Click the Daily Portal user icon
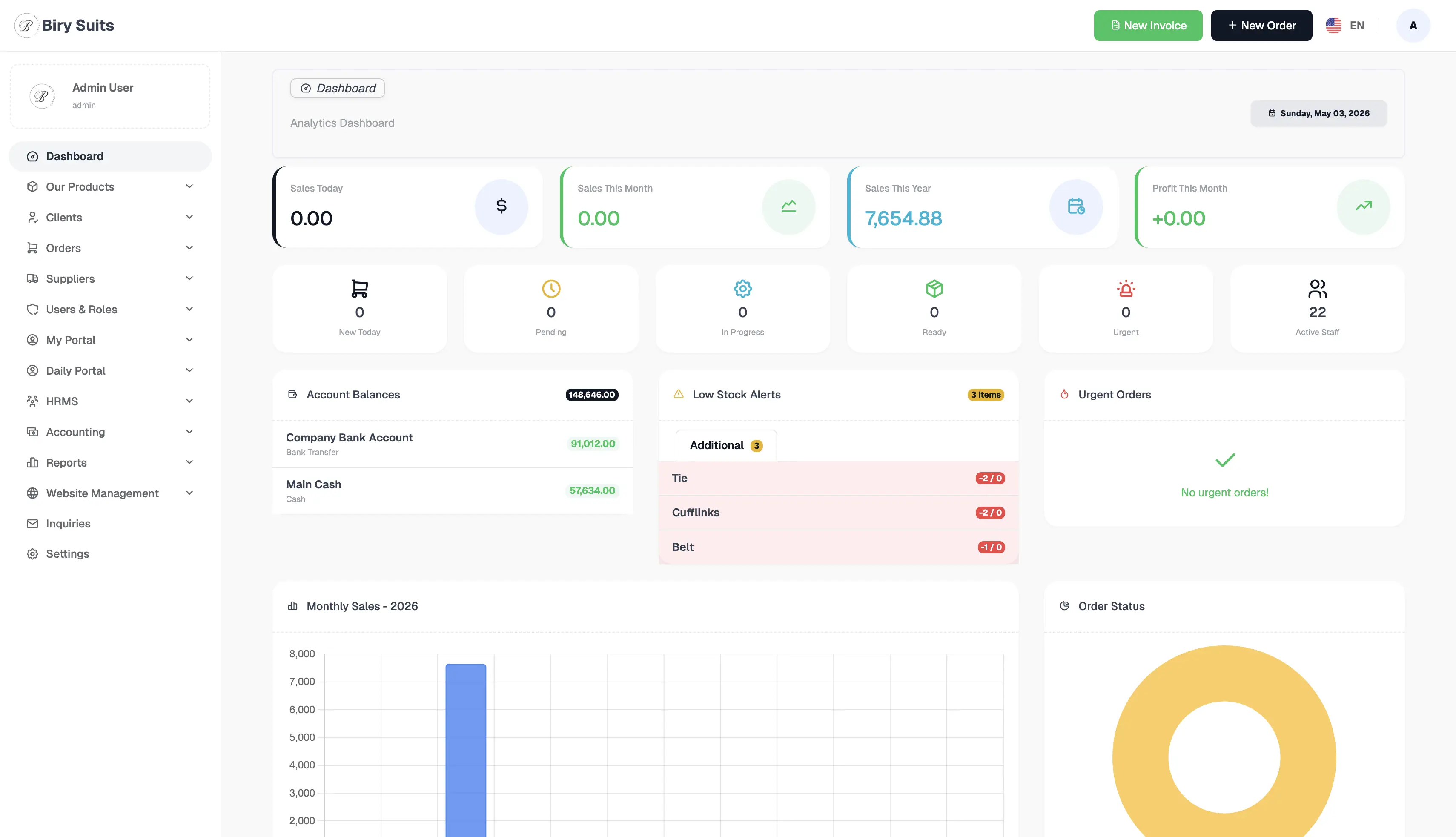Screen dimensions: 1456x837 click(32, 371)
